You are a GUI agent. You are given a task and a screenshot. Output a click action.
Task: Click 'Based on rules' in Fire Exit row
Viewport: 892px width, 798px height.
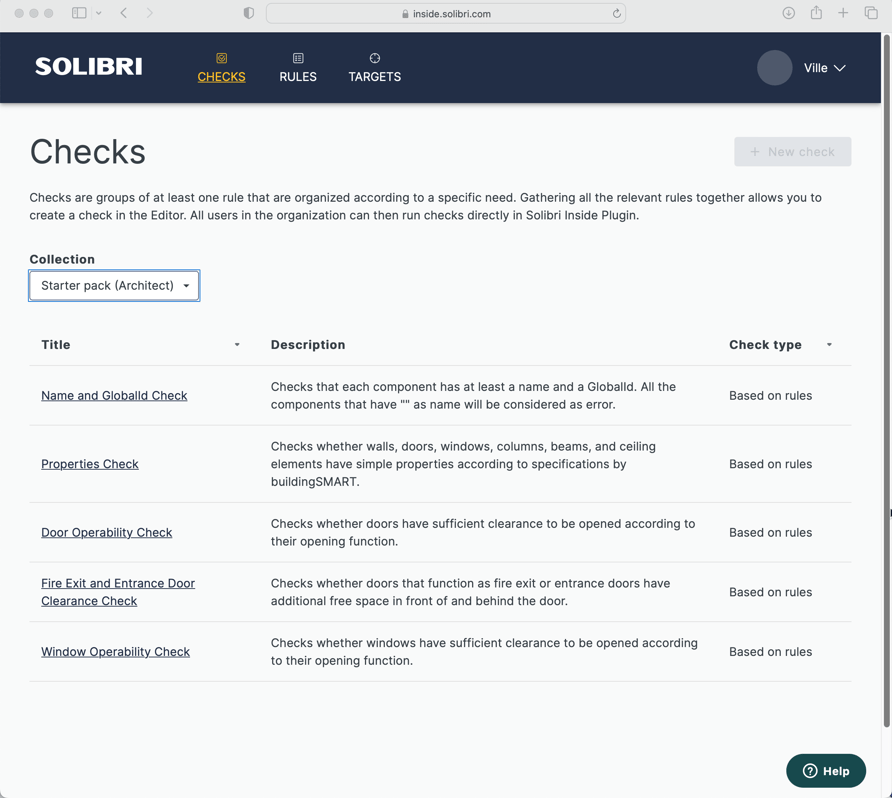[x=770, y=592]
